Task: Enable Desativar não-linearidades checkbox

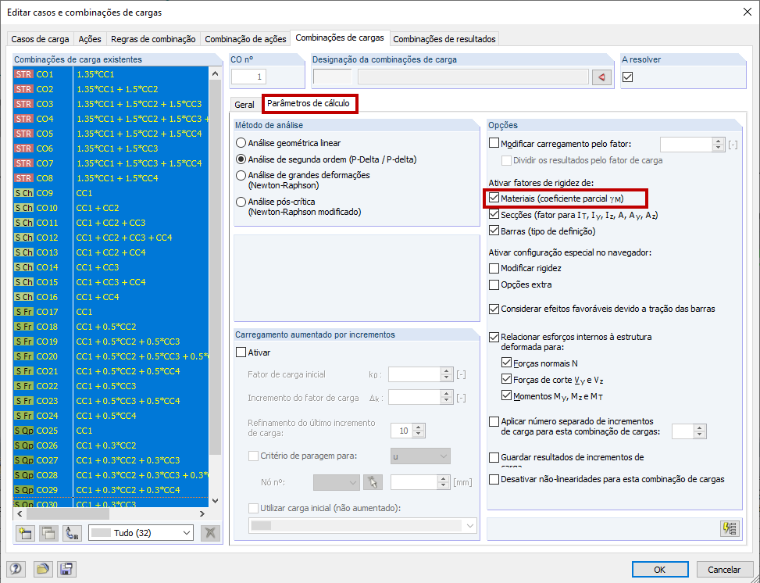Action: point(494,479)
